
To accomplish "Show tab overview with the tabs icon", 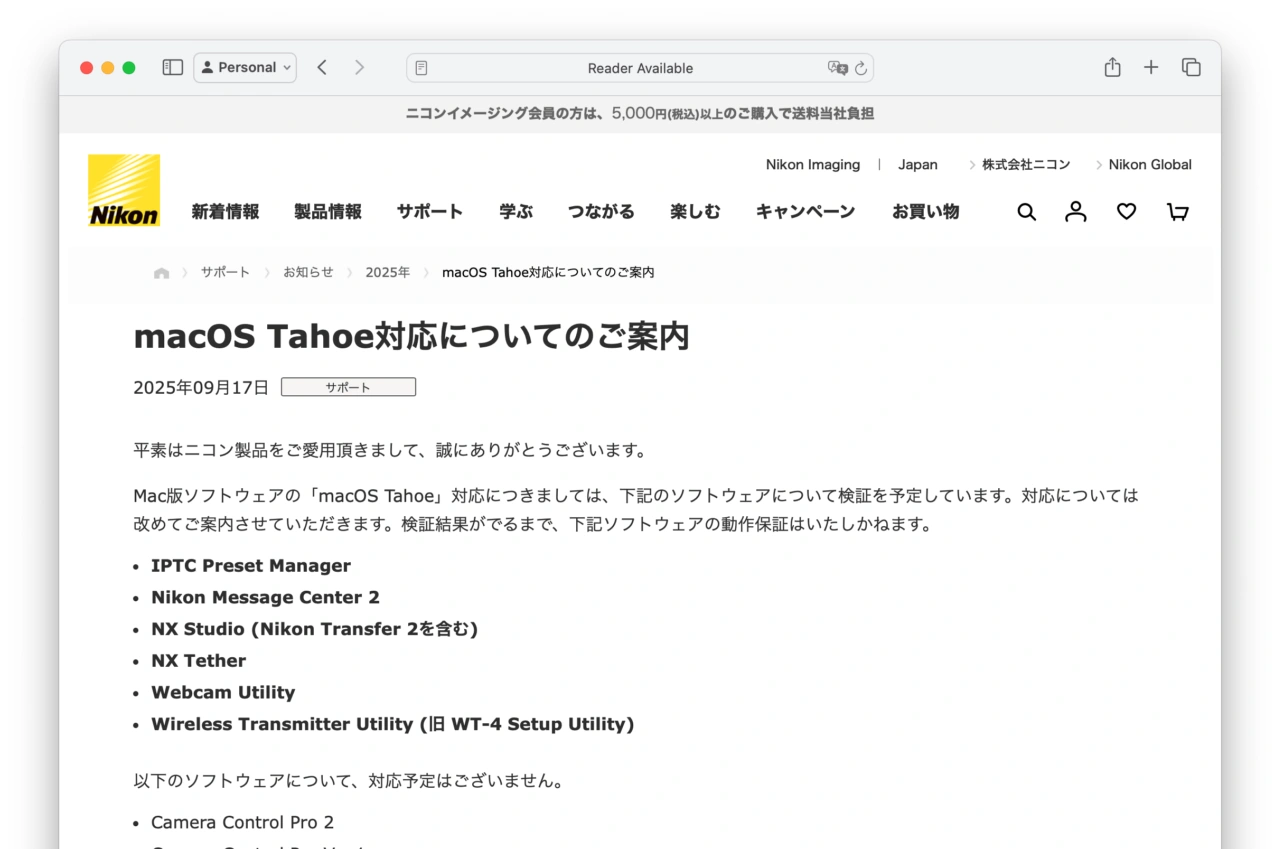I will click(x=1191, y=67).
